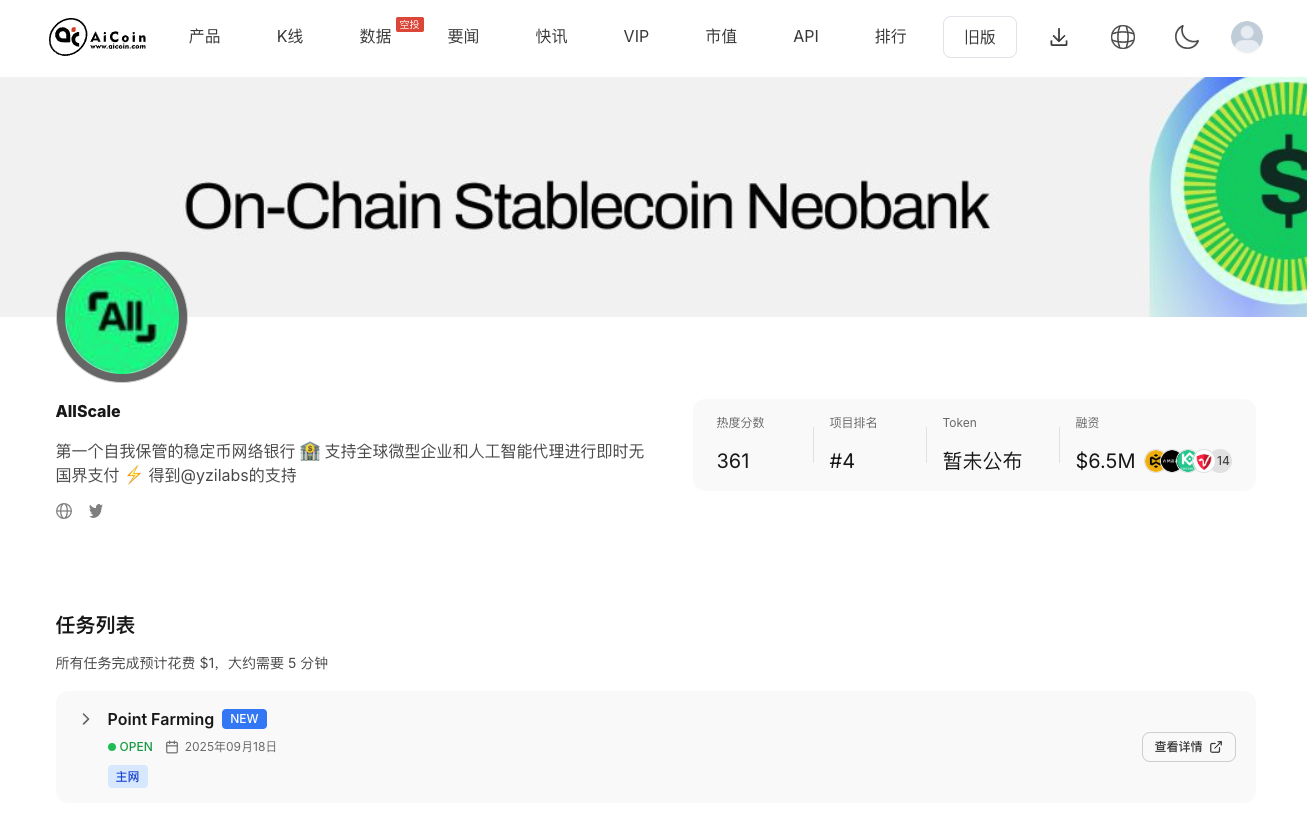Toggle dark mode with the moon icon
Viewport: 1307px width, 836px height.
1186,37
